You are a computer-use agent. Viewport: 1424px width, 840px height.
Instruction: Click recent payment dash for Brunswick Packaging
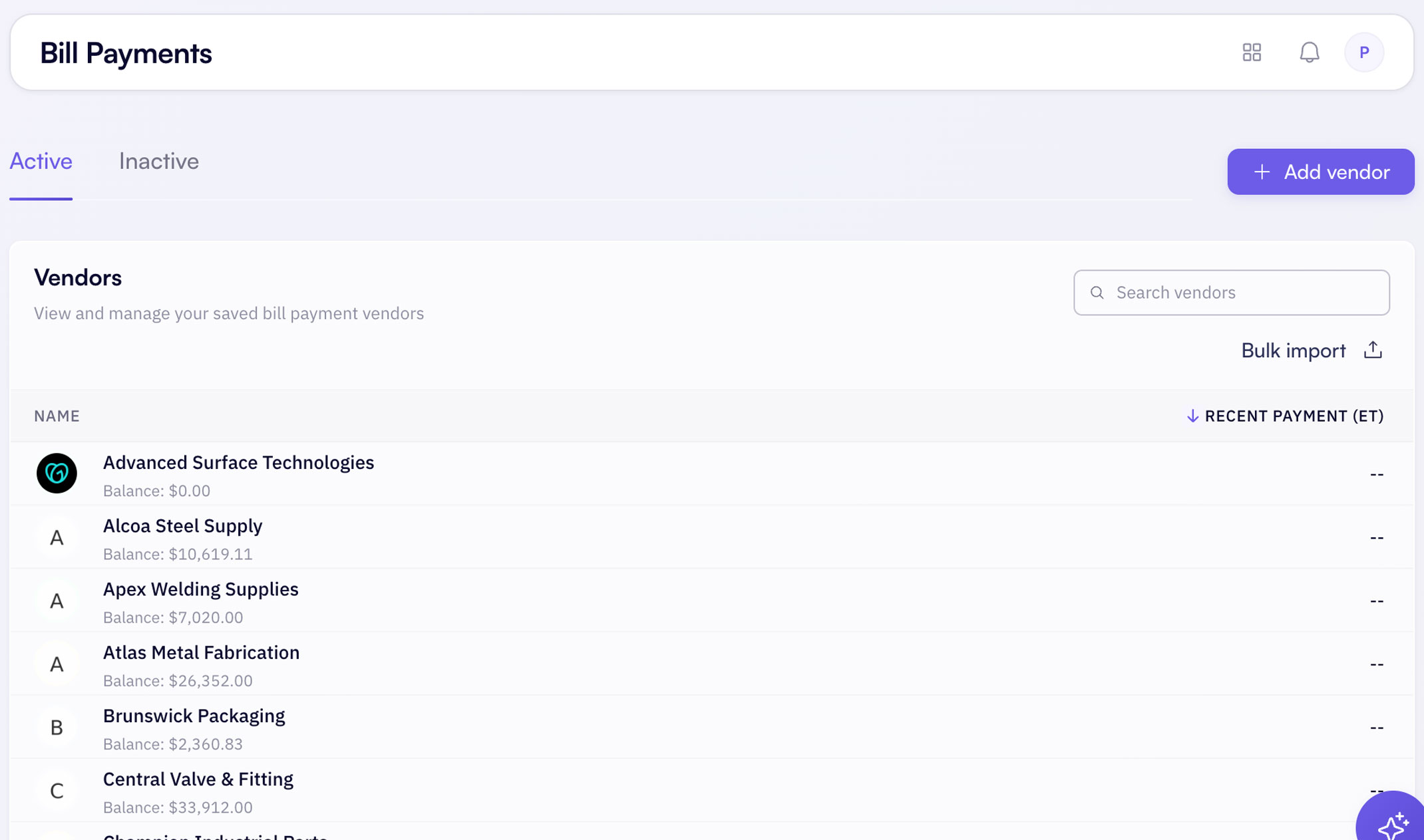click(x=1377, y=728)
